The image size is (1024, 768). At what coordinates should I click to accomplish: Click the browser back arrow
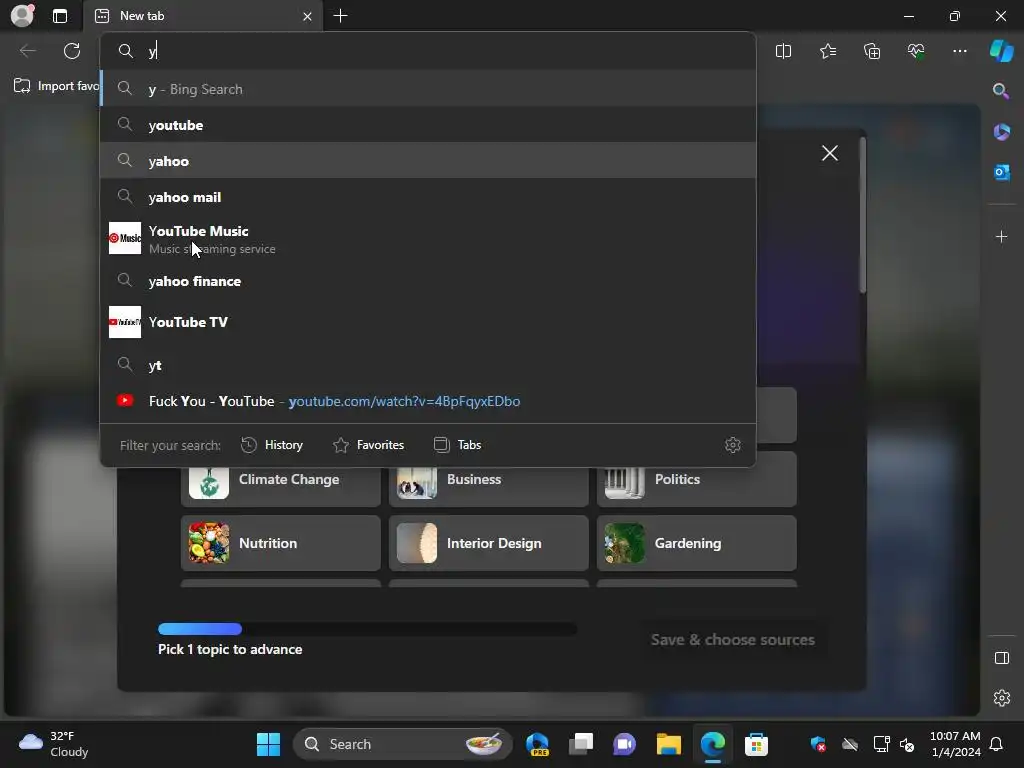(x=27, y=51)
